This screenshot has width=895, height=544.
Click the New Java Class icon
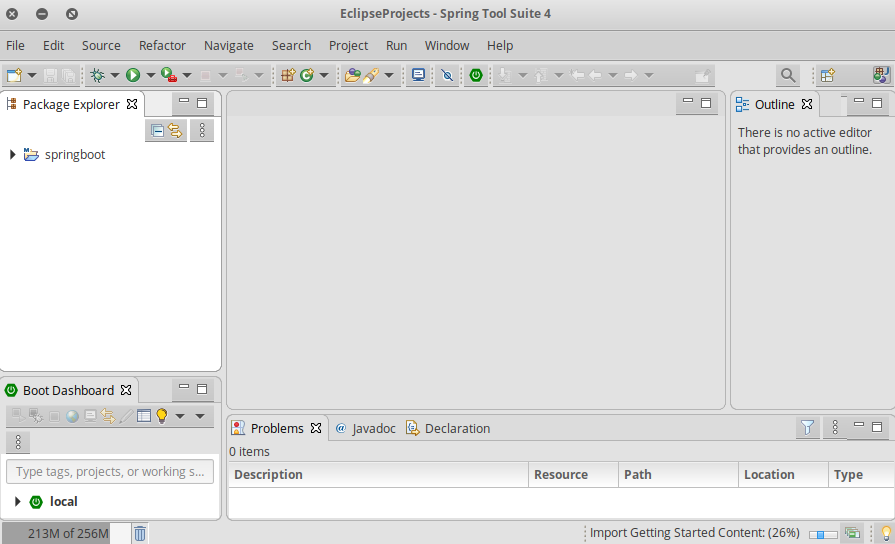coord(307,75)
